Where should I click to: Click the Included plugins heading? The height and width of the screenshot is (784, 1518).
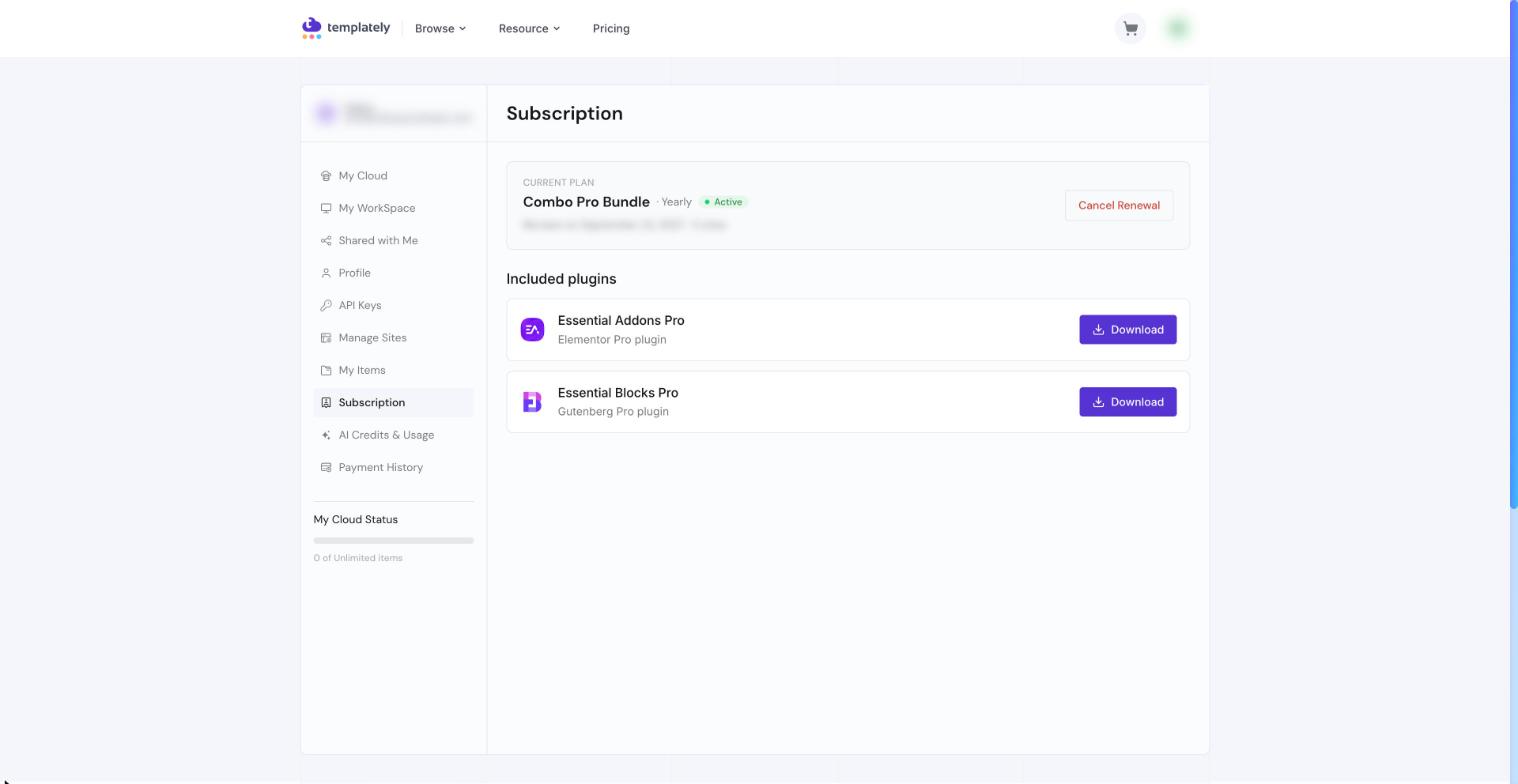(x=561, y=279)
